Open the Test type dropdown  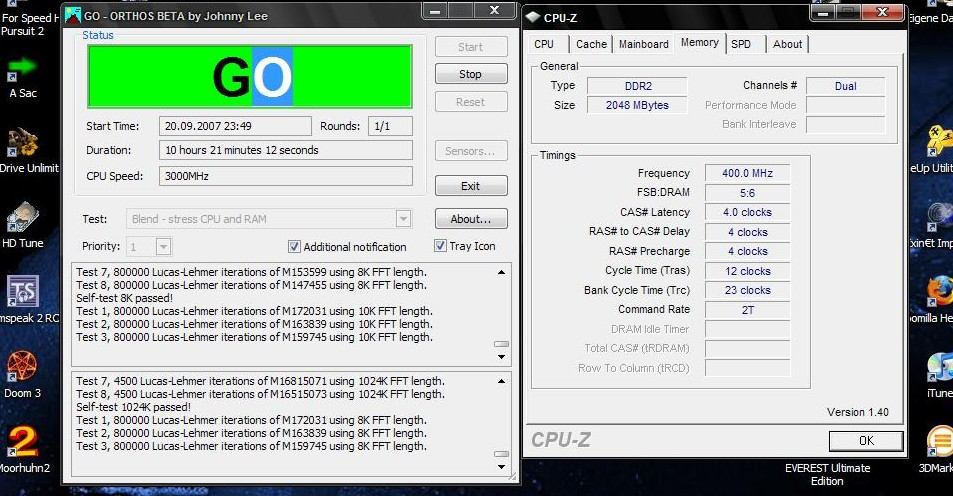pos(403,219)
